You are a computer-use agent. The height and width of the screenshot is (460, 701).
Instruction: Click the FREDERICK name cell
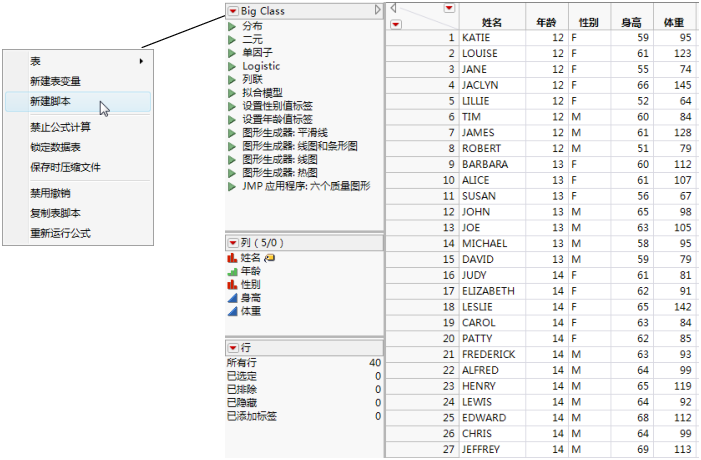pos(492,355)
